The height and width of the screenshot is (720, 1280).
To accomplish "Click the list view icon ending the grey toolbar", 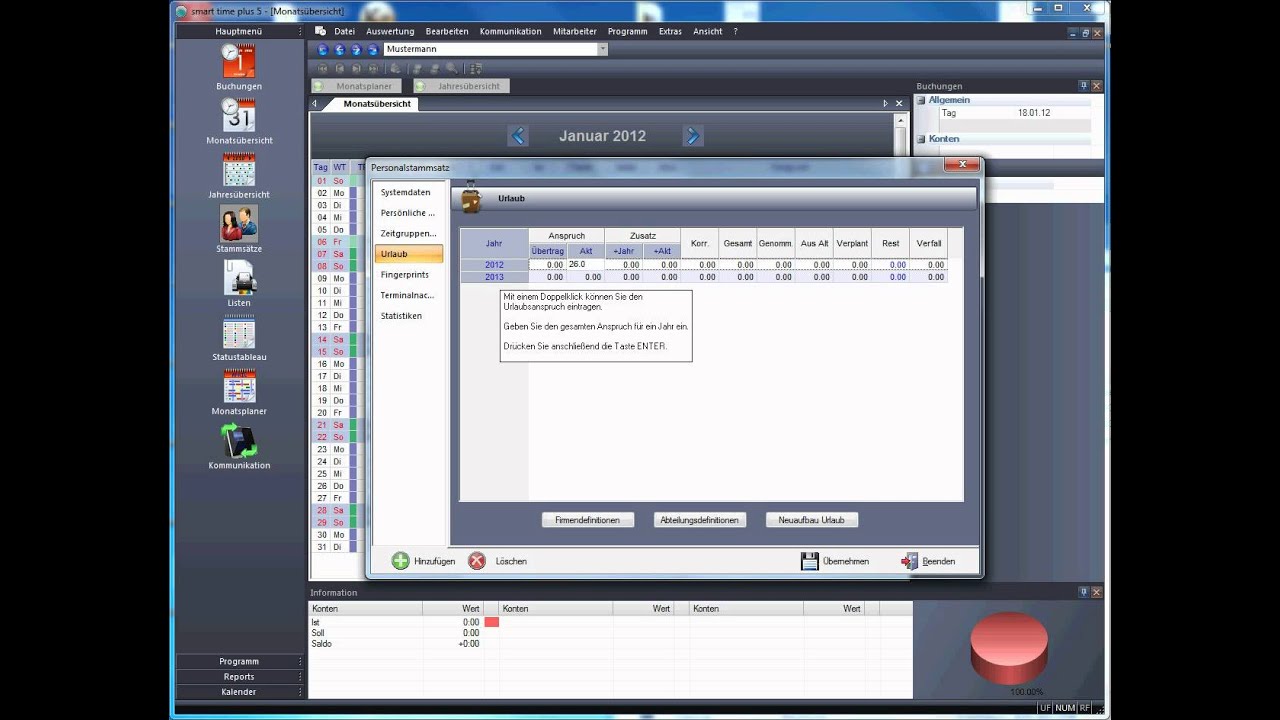I will pos(476,69).
